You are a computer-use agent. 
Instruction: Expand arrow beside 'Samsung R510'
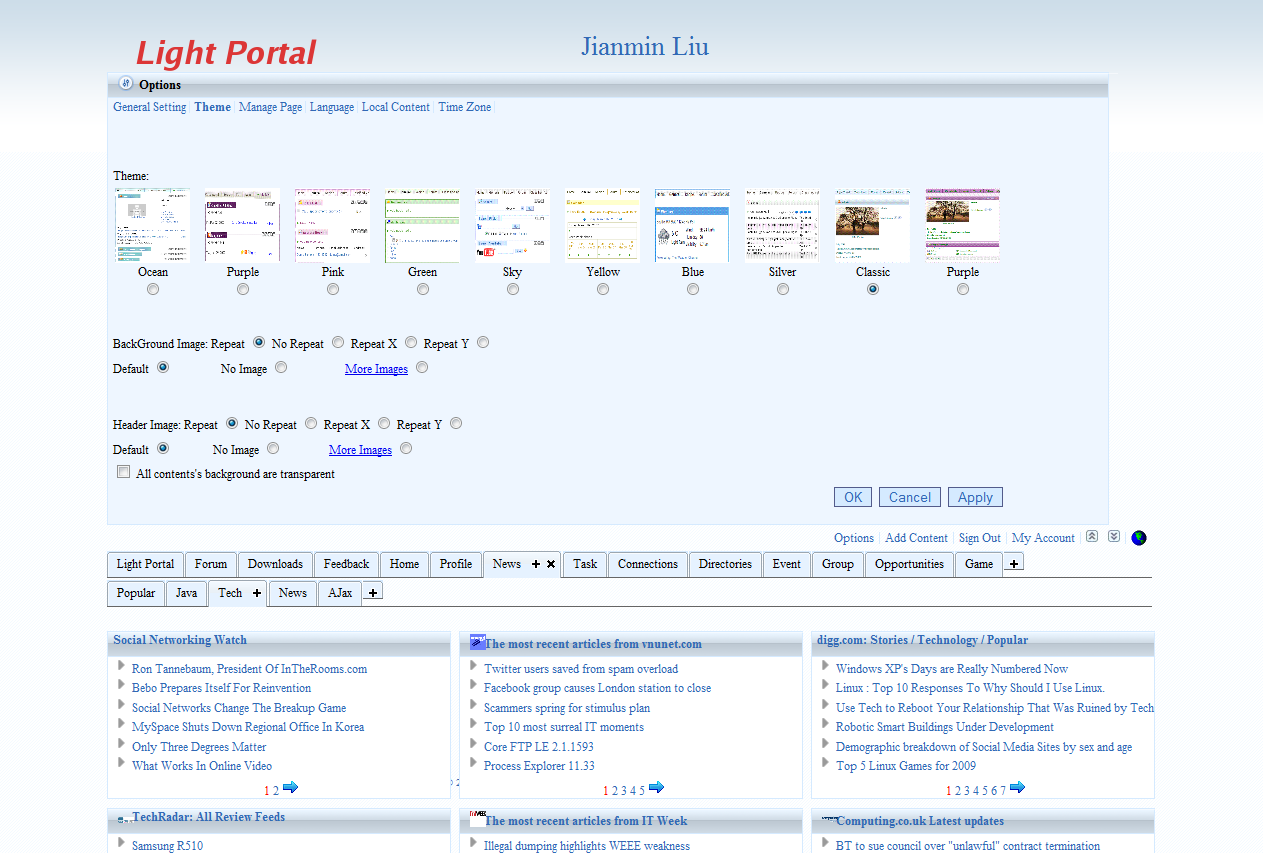tap(121, 842)
